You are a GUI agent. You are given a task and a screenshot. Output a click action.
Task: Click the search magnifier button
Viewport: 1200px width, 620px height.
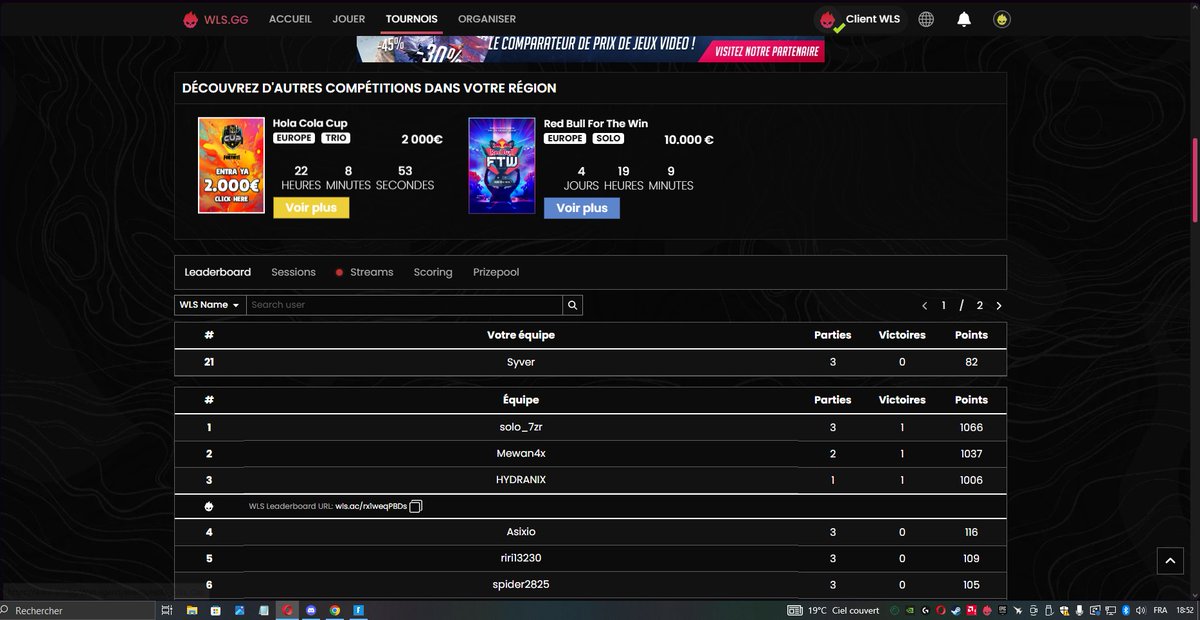572,305
